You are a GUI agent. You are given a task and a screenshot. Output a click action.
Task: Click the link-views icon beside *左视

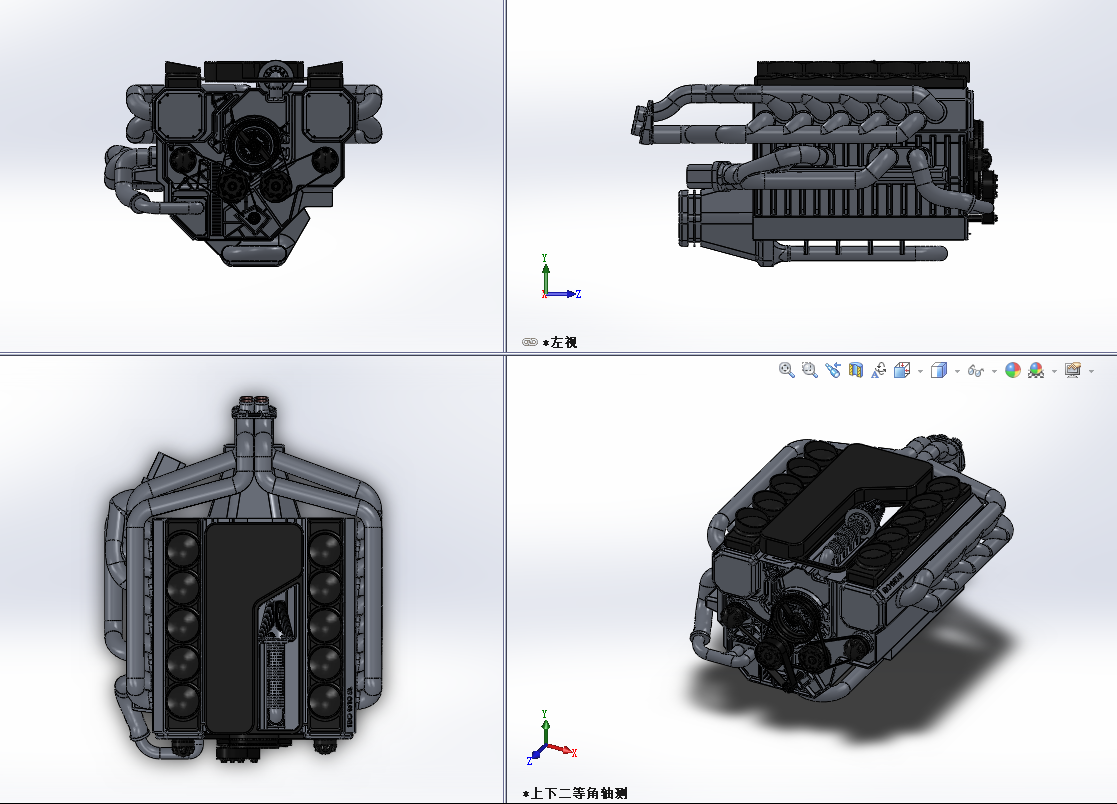click(x=529, y=342)
